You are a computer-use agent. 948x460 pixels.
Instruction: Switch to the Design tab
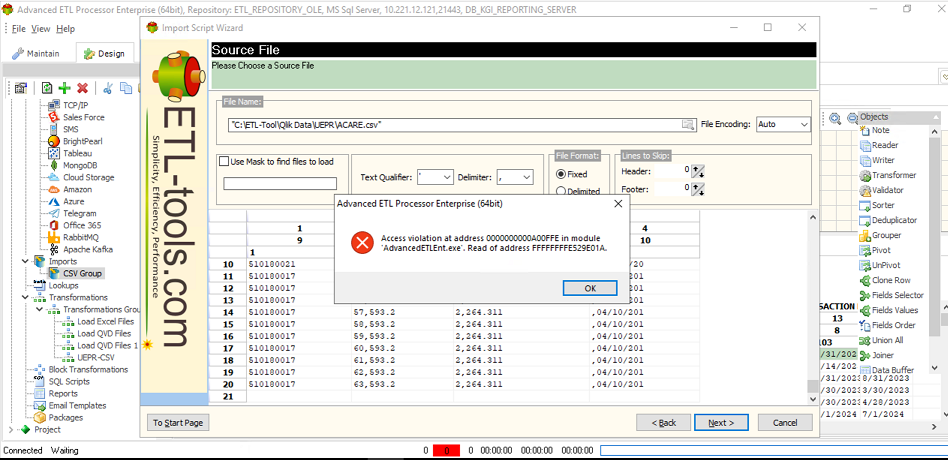tap(105, 53)
